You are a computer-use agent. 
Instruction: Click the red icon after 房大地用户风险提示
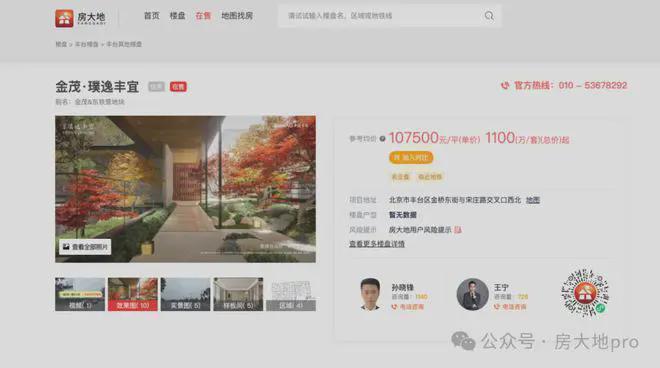point(458,230)
